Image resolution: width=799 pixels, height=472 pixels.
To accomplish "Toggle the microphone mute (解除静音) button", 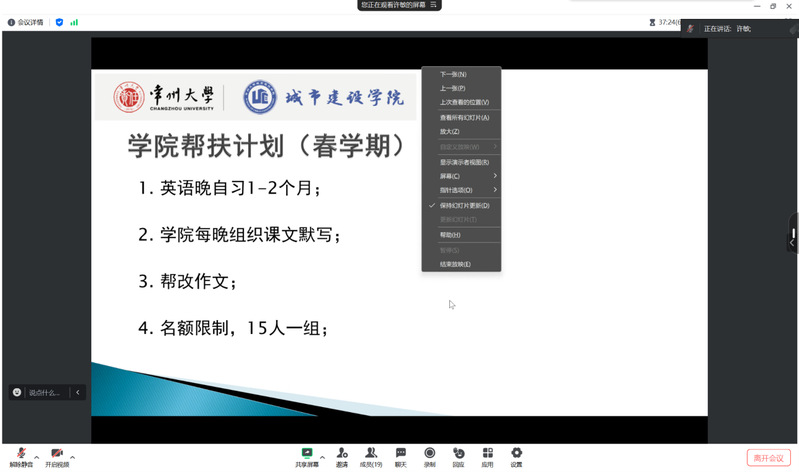I will point(20,454).
